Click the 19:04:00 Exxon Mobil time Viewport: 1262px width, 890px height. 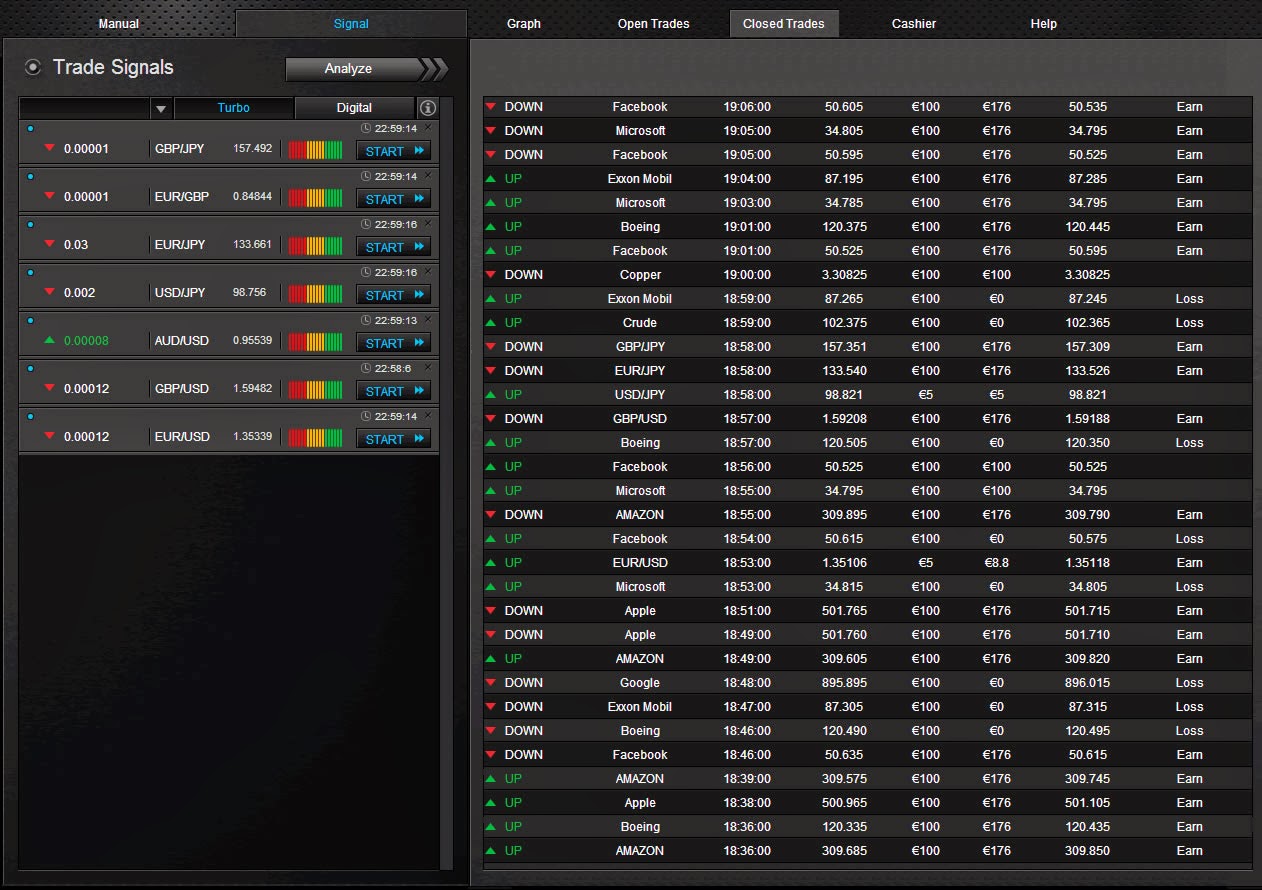(747, 179)
